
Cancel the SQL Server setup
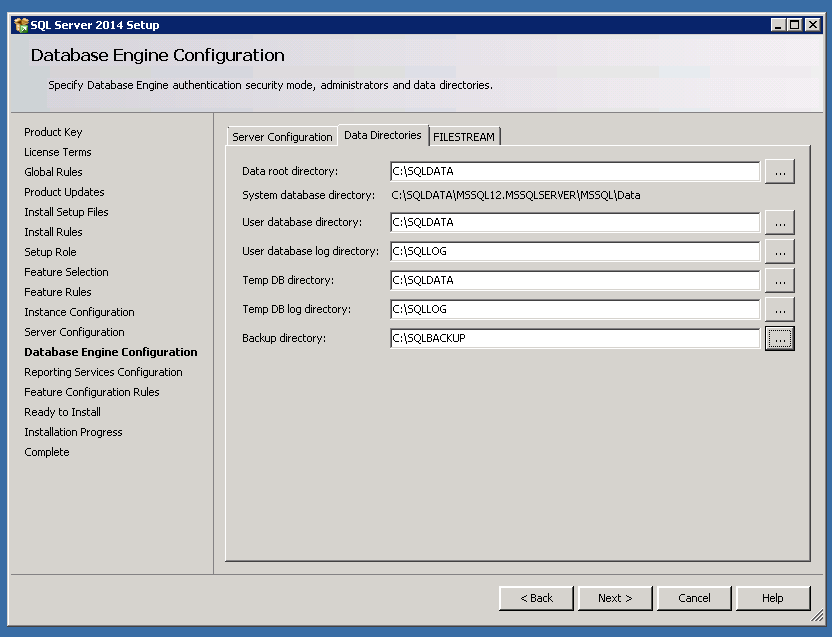(694, 598)
